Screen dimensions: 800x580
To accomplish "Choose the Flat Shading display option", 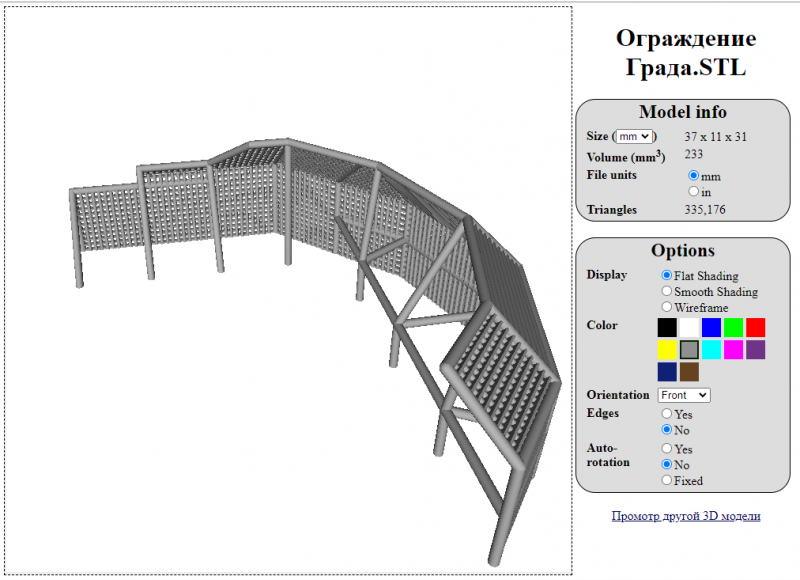I will click(x=667, y=275).
